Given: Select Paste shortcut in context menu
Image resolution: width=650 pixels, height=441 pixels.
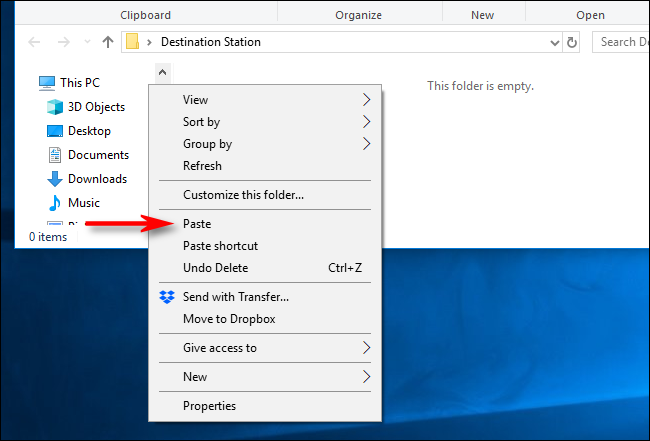Looking at the screenshot, I should click(x=220, y=246).
